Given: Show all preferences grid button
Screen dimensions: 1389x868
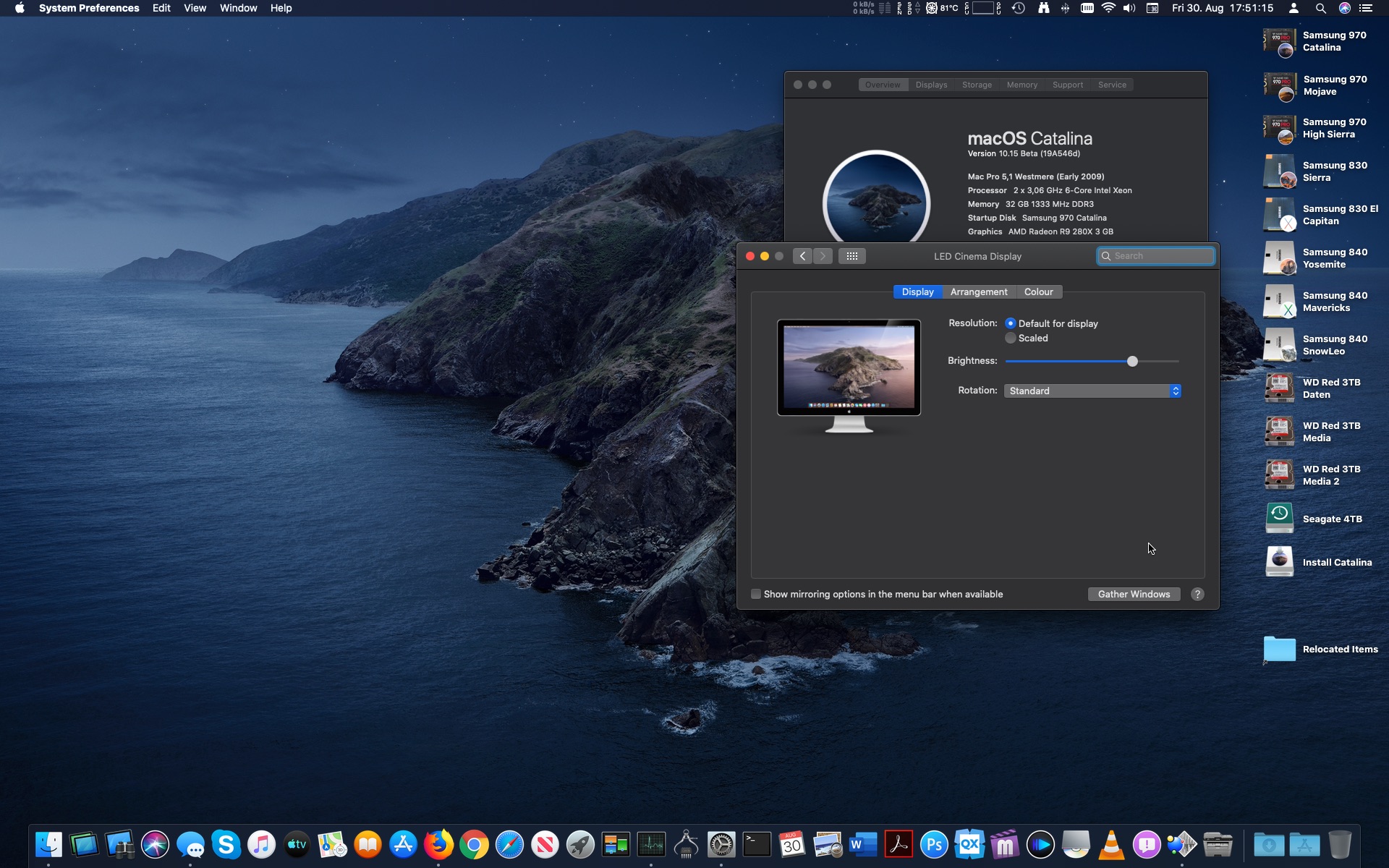Looking at the screenshot, I should coord(851,256).
